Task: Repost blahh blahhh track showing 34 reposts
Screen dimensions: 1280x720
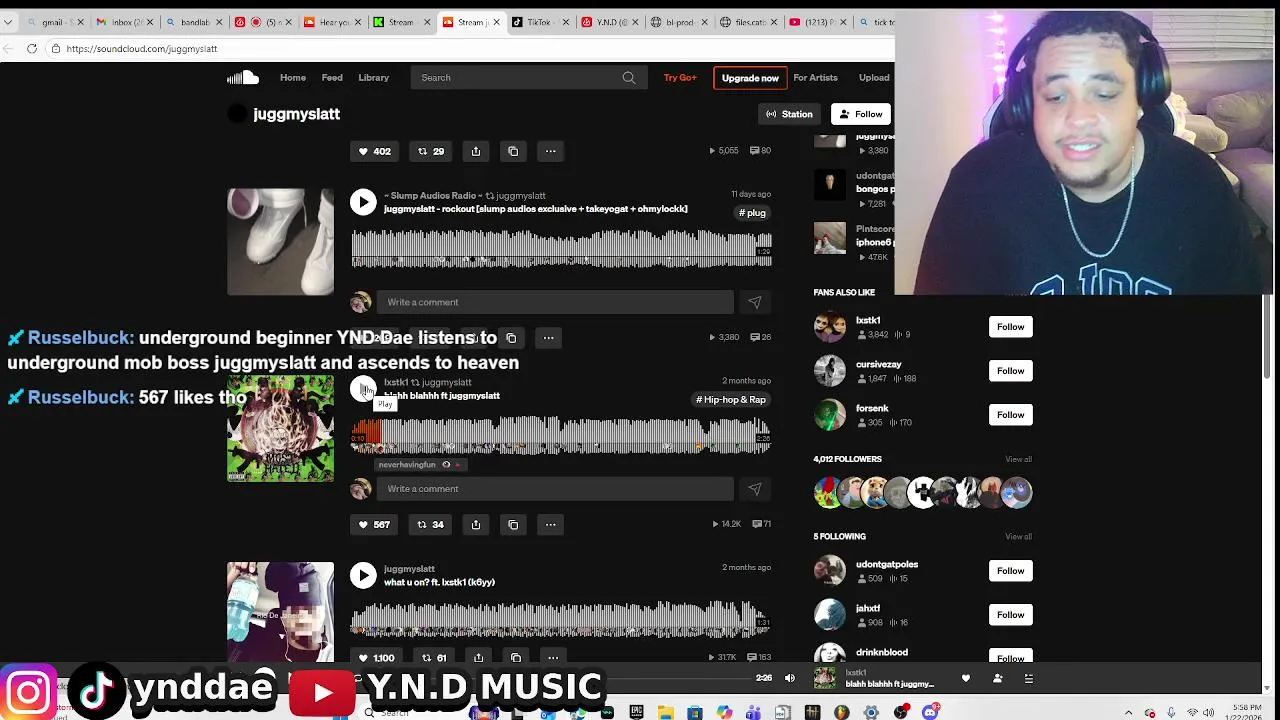Action: coord(431,524)
